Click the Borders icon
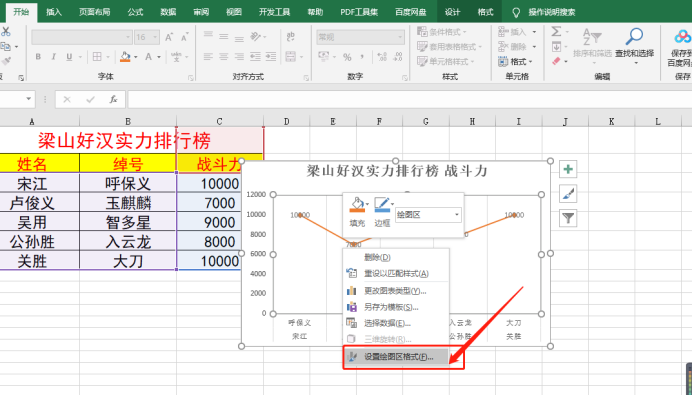 tap(97, 57)
